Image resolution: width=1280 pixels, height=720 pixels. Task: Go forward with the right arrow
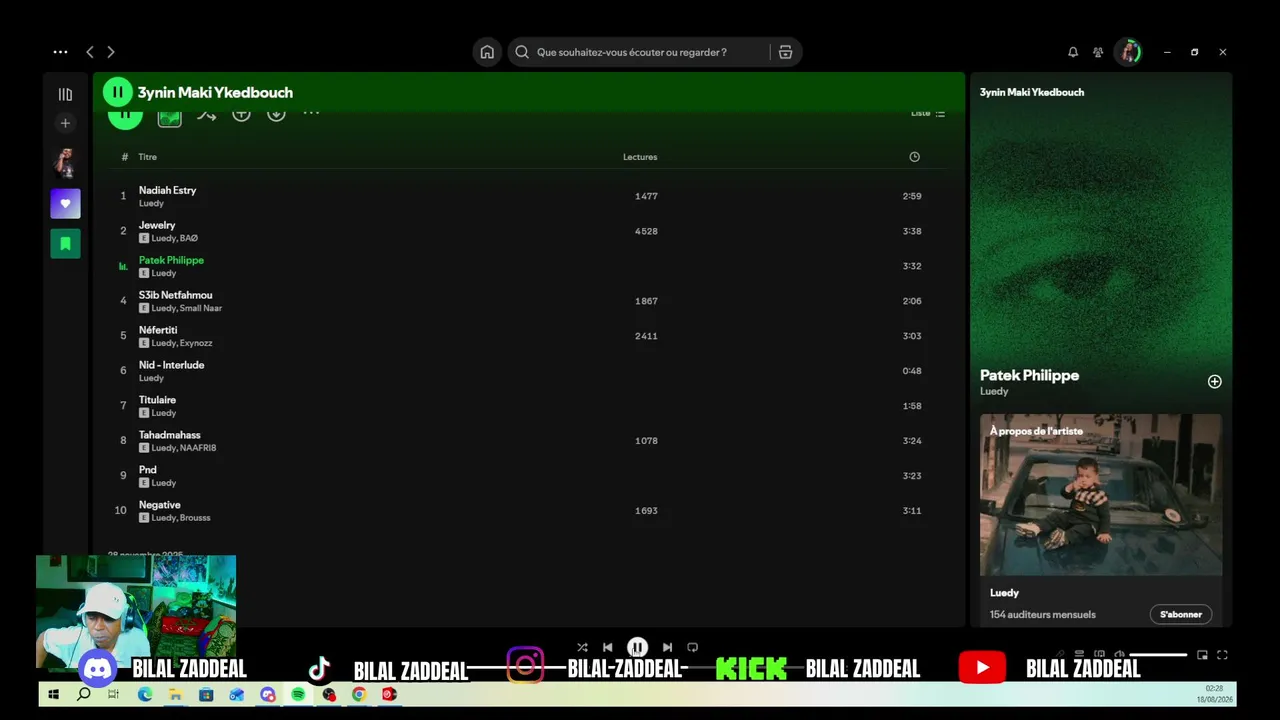111,52
